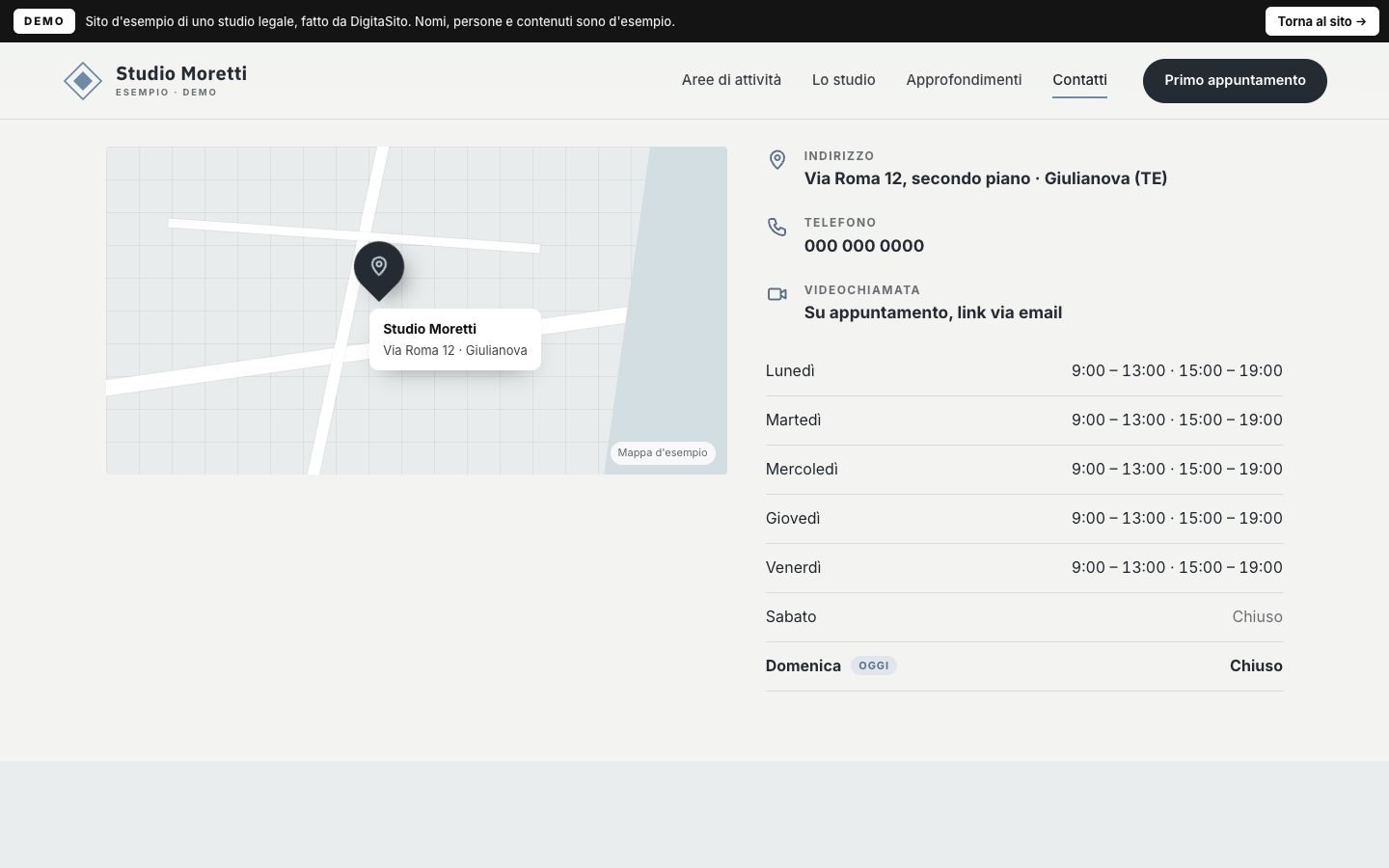
Task: Click the Venerdì row label
Action: pyautogui.click(x=793, y=568)
